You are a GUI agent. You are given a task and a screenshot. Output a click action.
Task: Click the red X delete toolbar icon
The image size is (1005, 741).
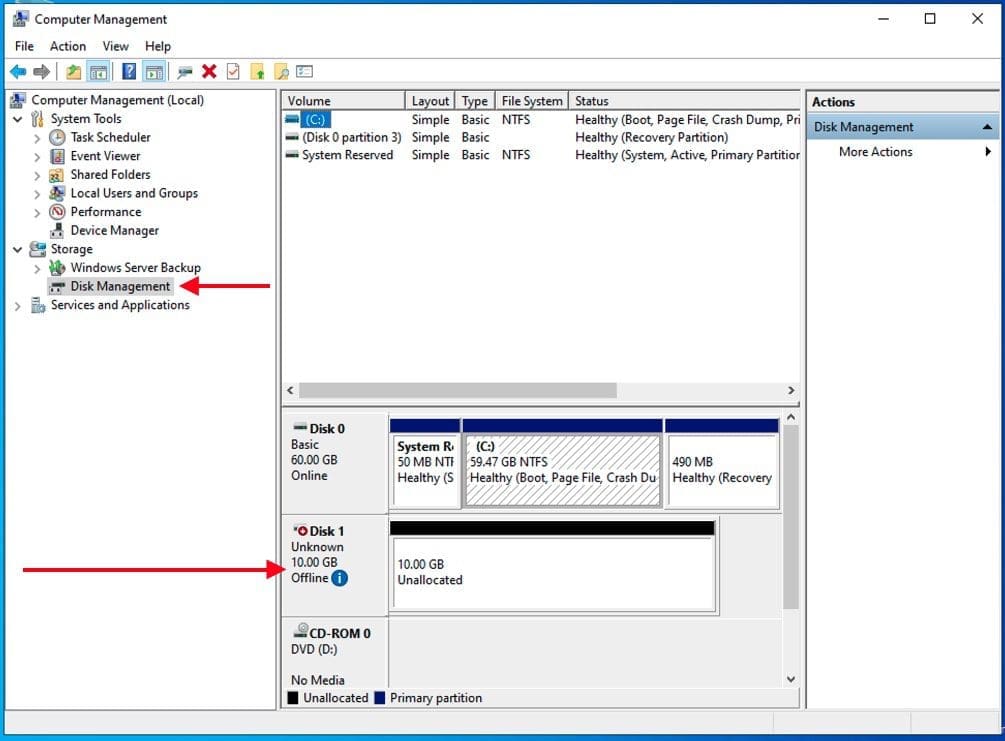click(x=209, y=72)
